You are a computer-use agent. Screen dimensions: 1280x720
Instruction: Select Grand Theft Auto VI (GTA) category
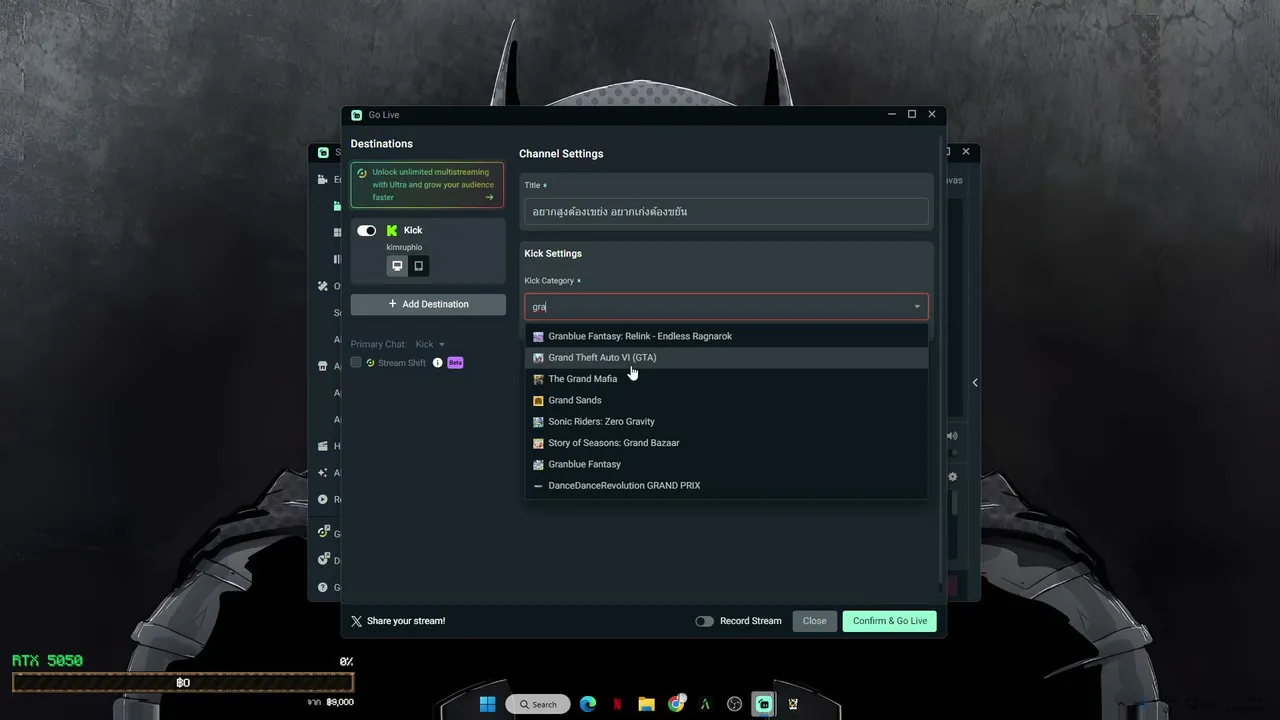coord(726,357)
